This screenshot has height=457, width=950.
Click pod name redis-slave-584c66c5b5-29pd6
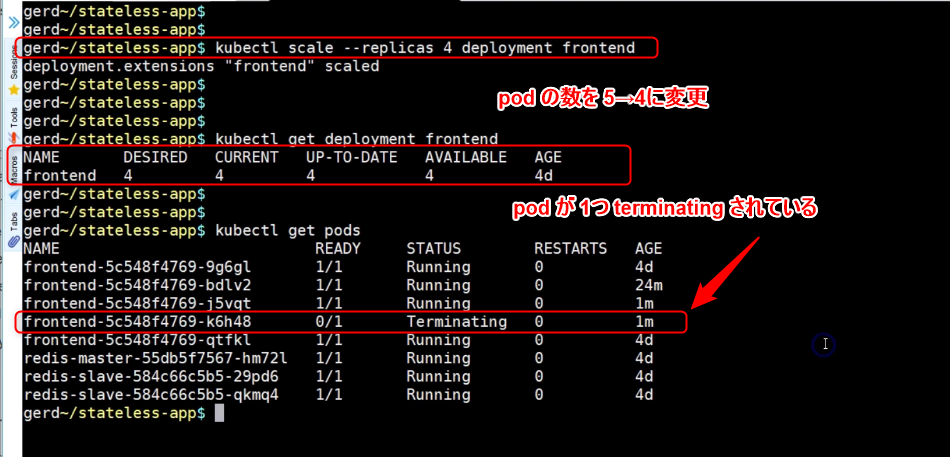pyautogui.click(x=151, y=376)
